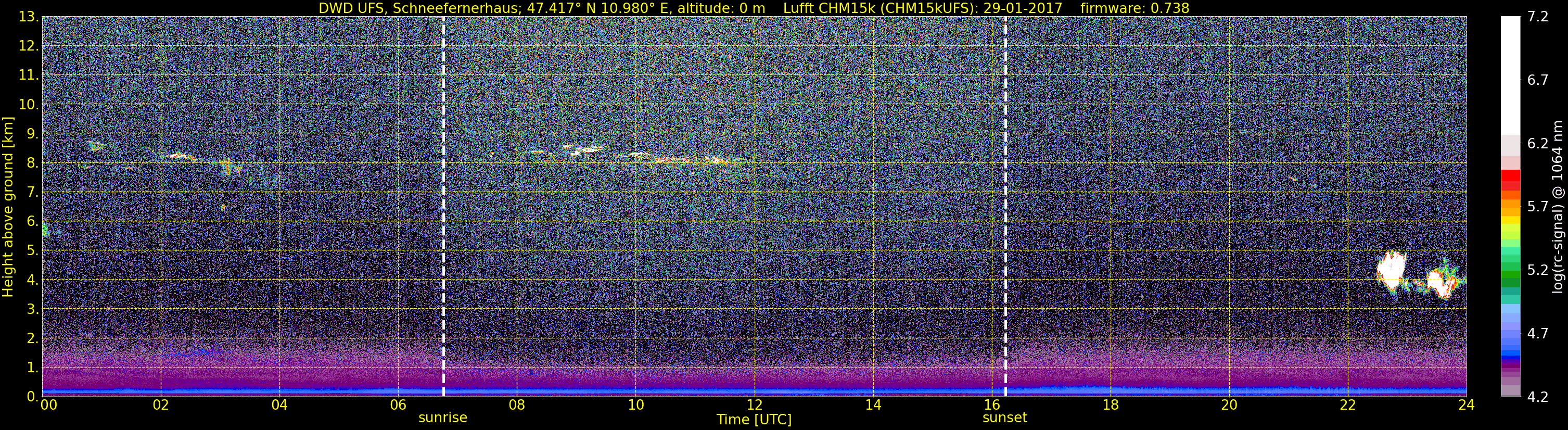Click the time tick label '24'
Image resolution: width=1568 pixels, height=430 pixels.
[x=1467, y=405]
